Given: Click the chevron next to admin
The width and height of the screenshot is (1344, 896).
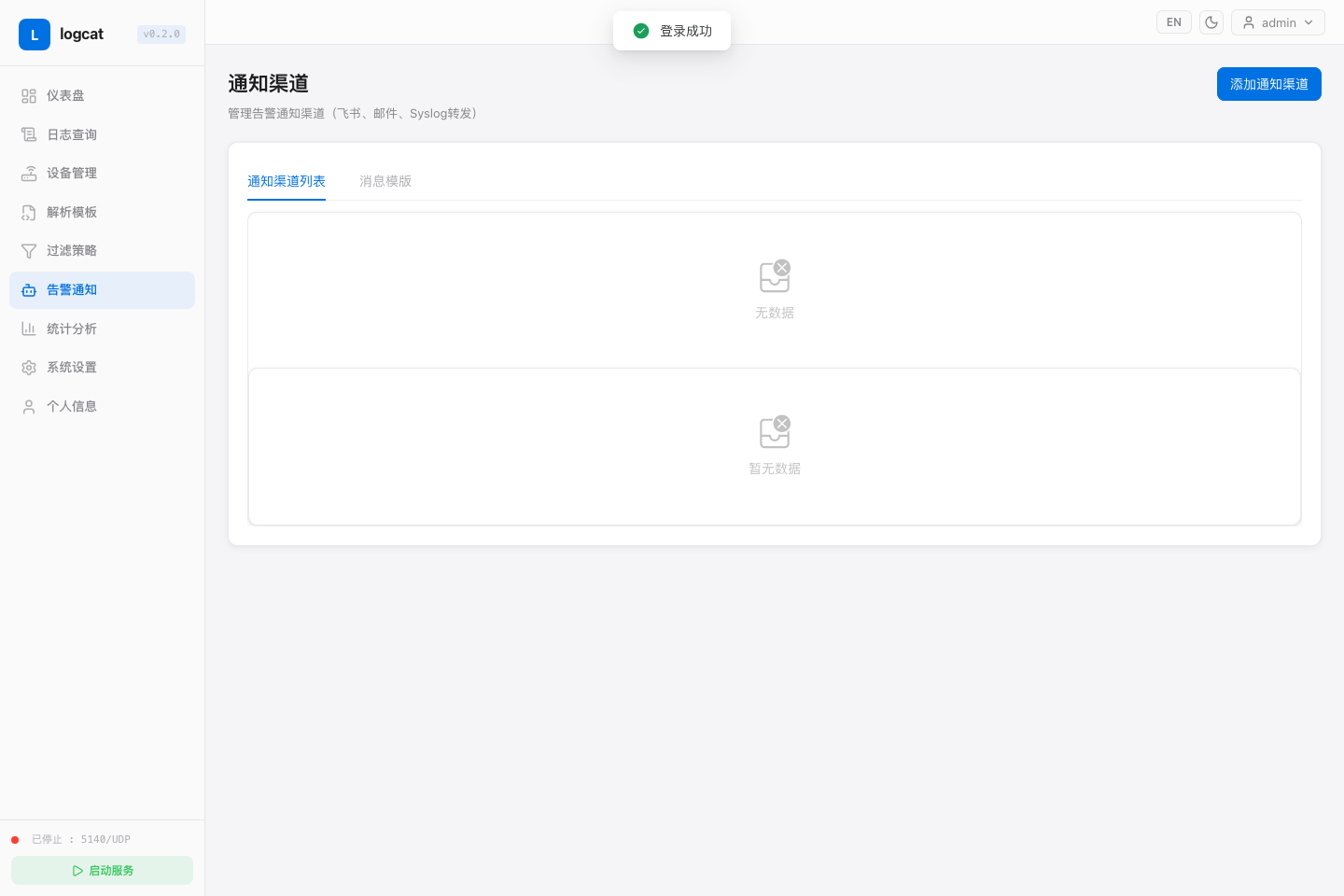Looking at the screenshot, I should click(1309, 22).
